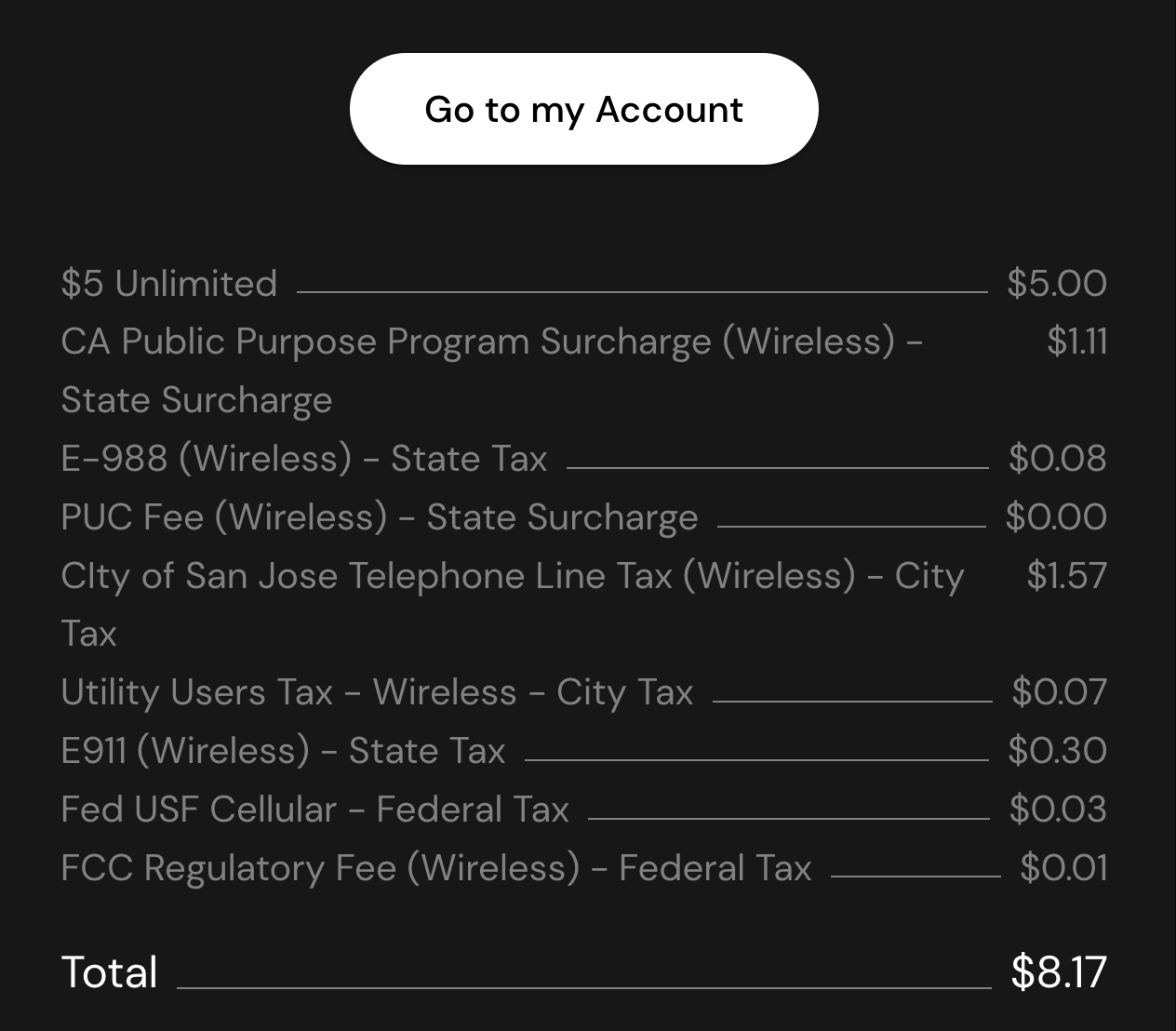1176x1031 pixels.
Task: Click the $5.00 plan price amount
Action: tap(1056, 284)
